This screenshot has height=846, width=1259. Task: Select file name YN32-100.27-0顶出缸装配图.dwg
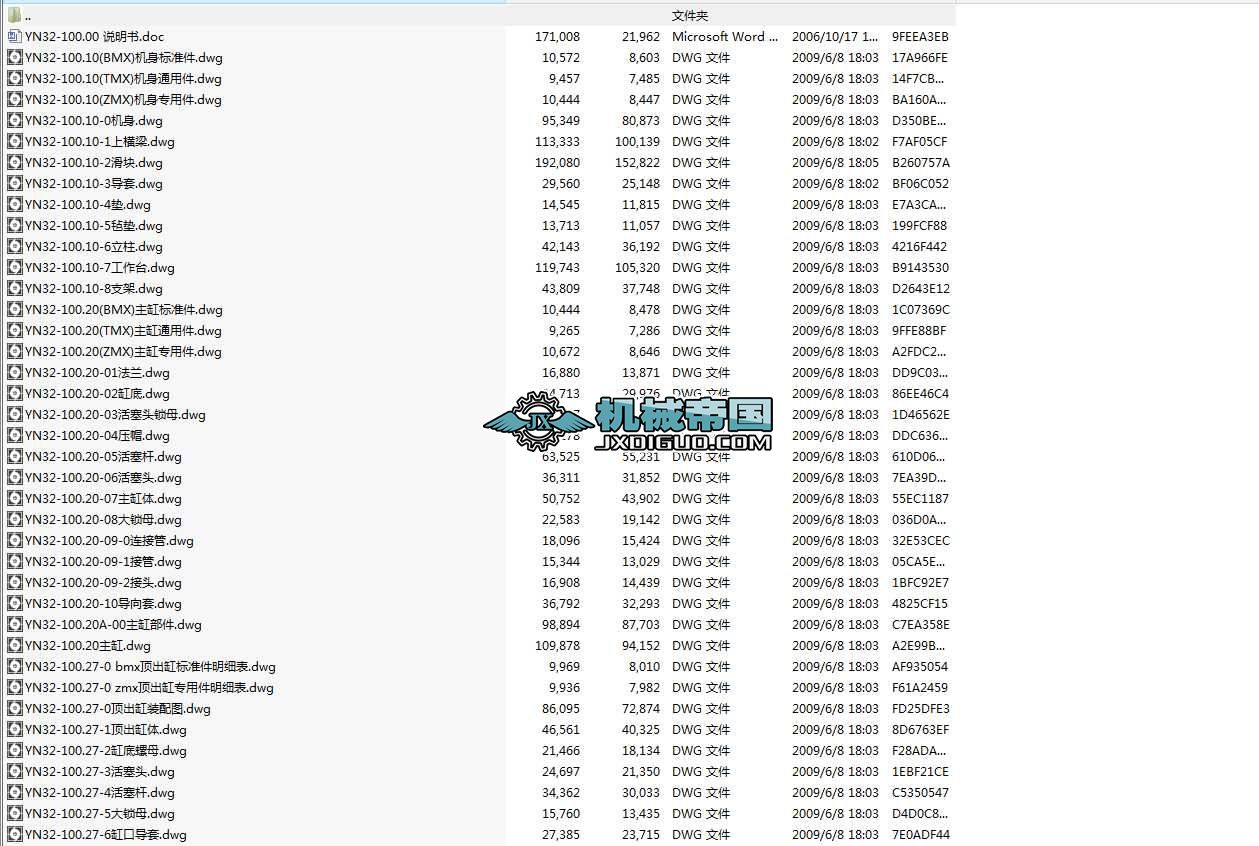[118, 708]
